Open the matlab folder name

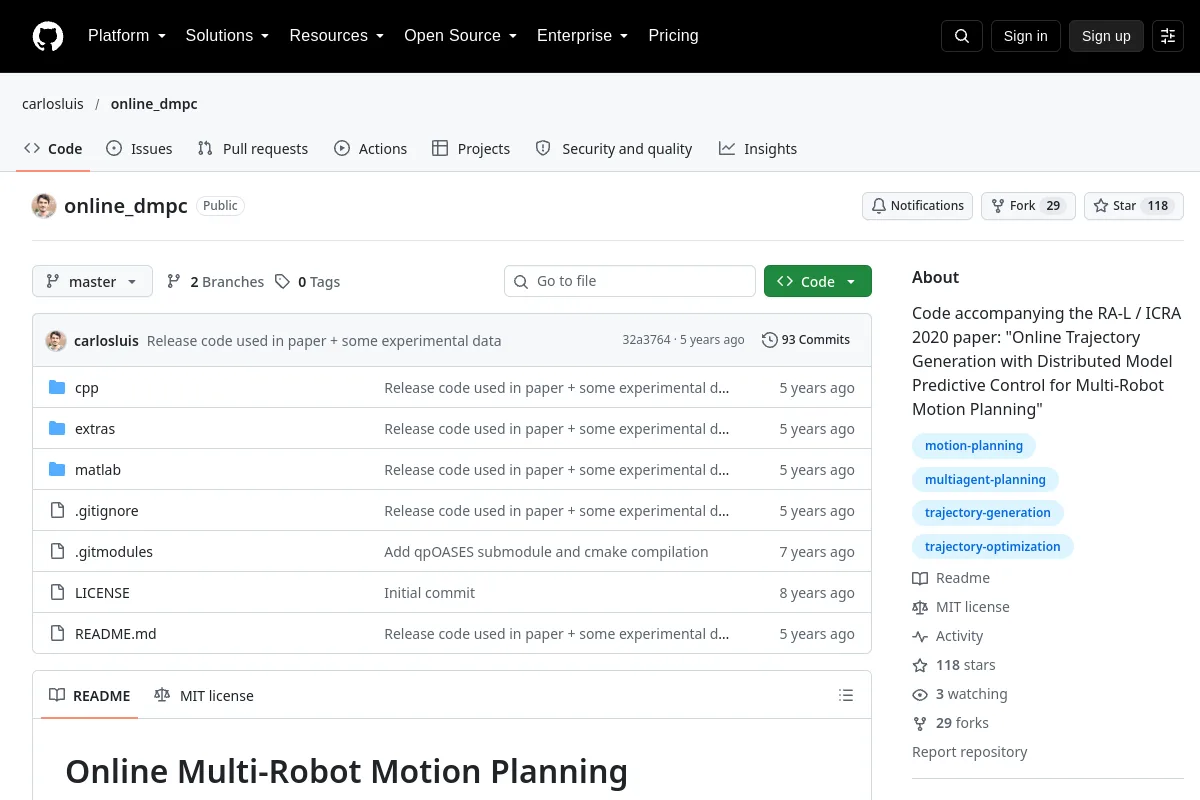click(98, 470)
